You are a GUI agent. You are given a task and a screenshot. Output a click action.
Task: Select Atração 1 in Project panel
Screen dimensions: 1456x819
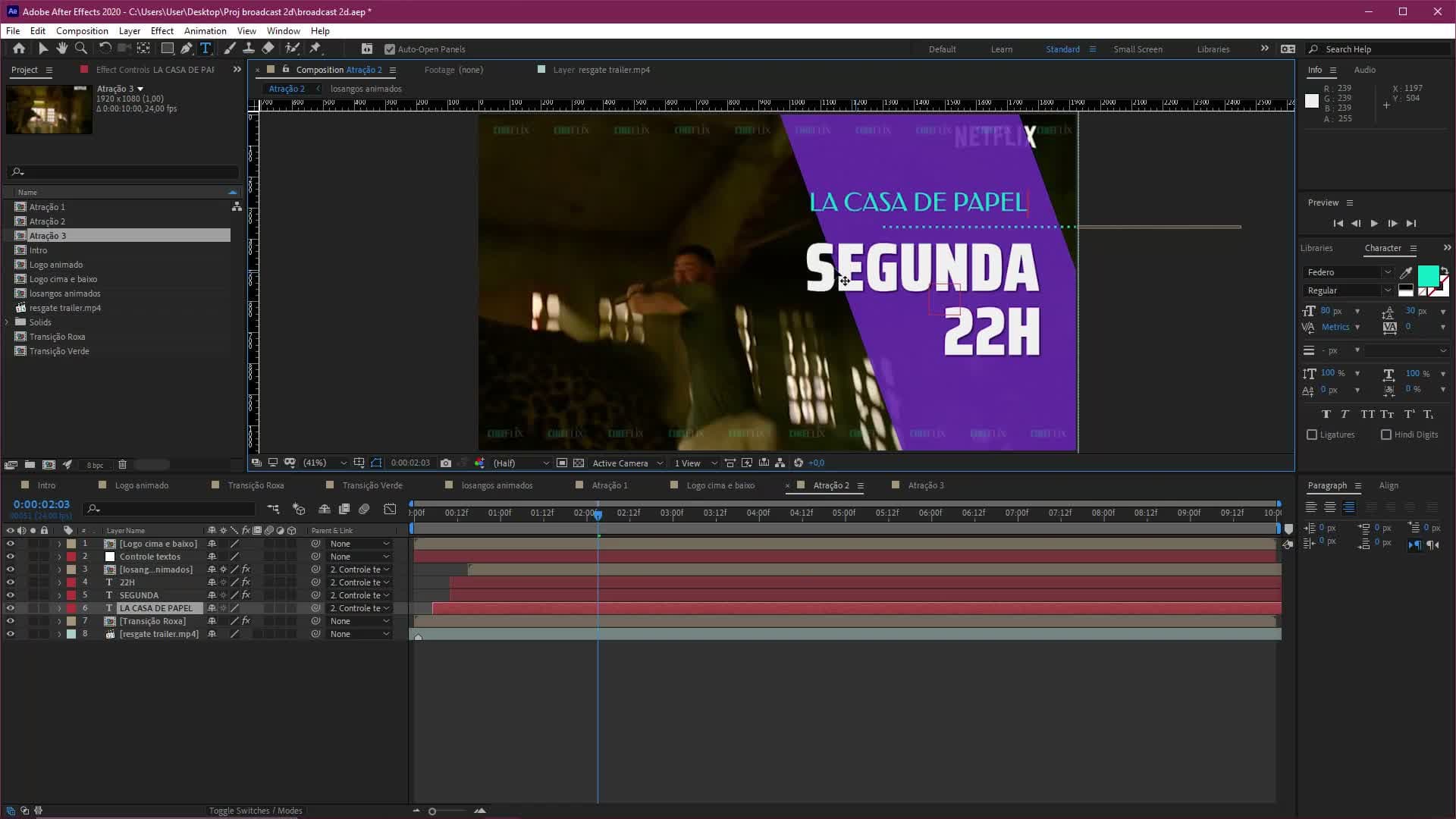tap(47, 207)
